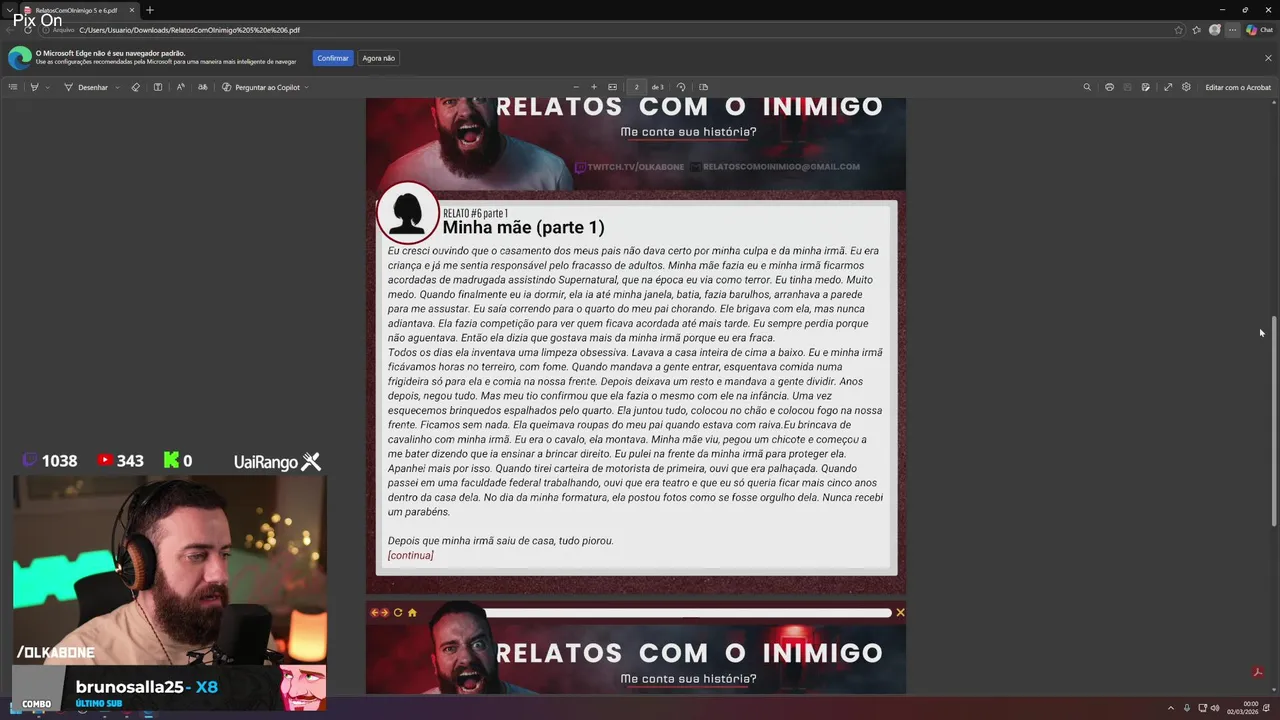Open the PDF search tool

pyautogui.click(x=1087, y=87)
